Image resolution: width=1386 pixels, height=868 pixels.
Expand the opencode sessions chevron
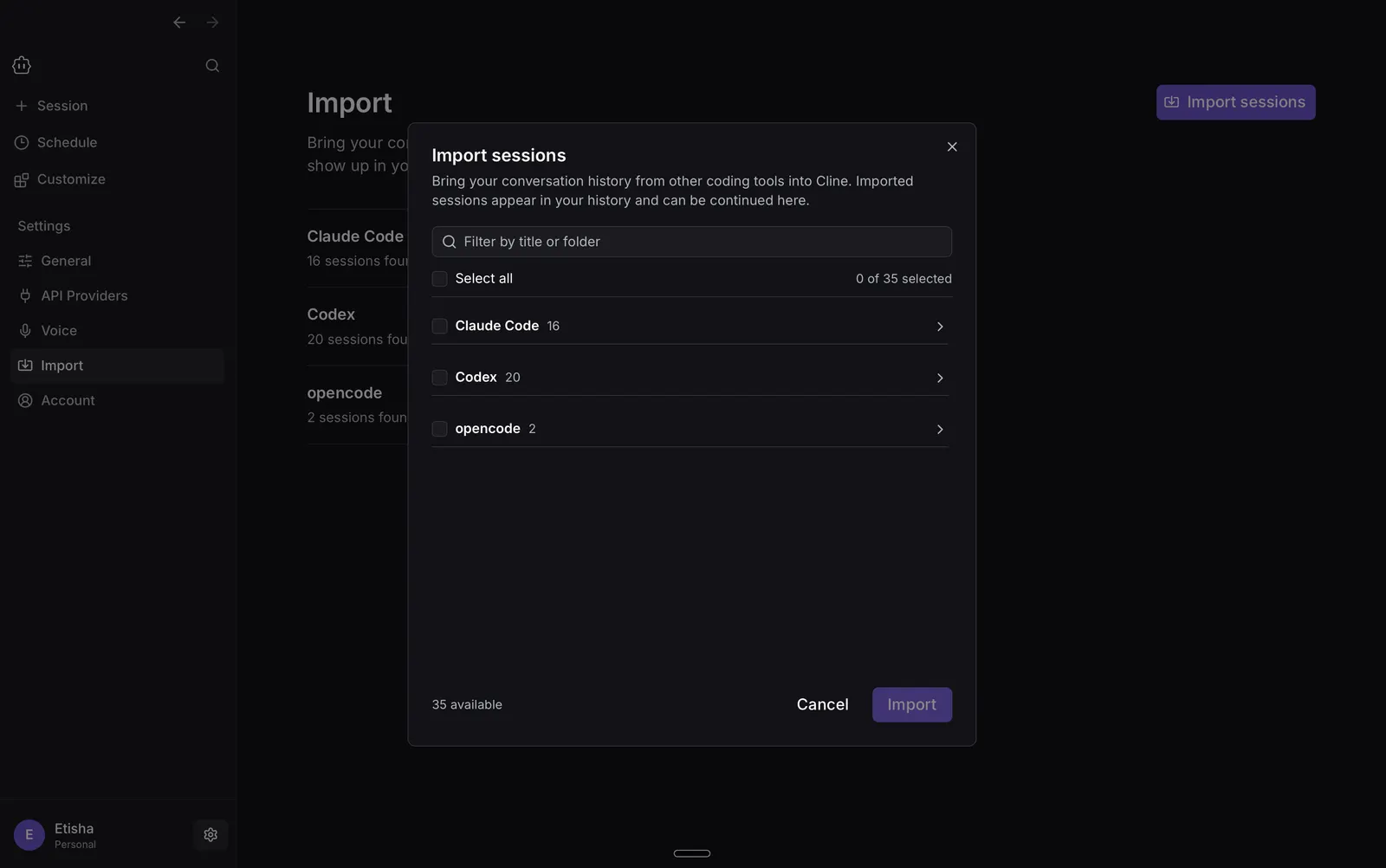coord(940,430)
